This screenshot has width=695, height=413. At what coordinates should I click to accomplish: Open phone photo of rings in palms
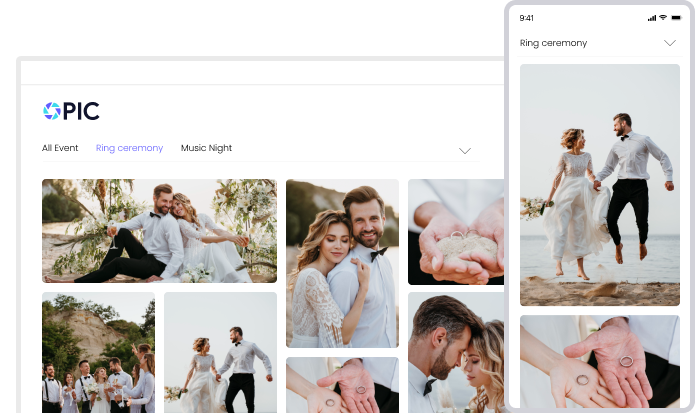tap(600, 361)
